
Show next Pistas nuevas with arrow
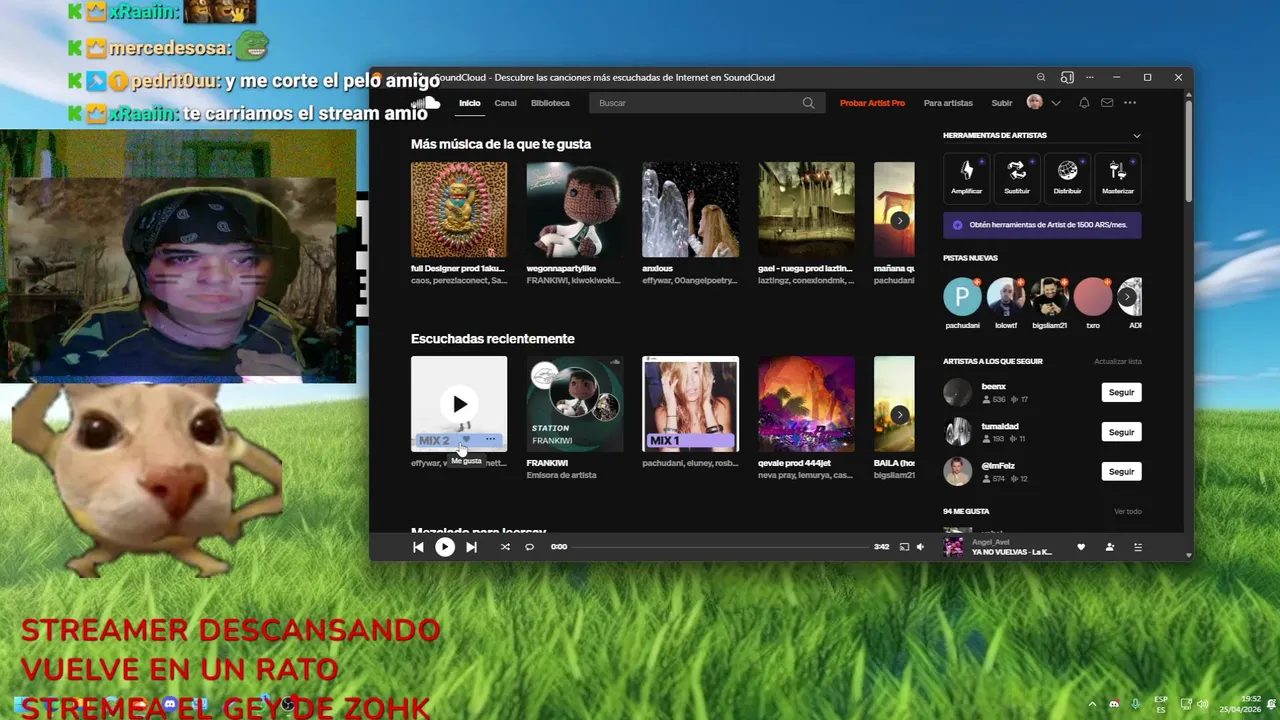(1127, 297)
